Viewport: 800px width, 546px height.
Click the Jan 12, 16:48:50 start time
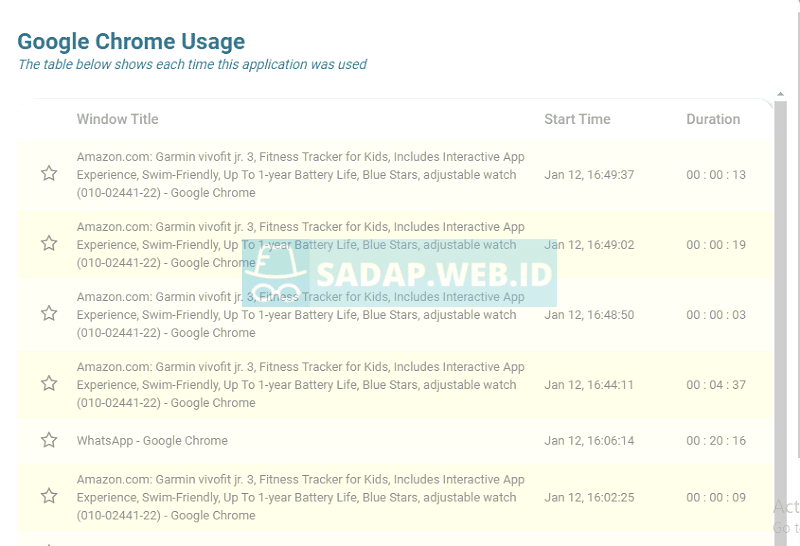pyautogui.click(x=589, y=314)
